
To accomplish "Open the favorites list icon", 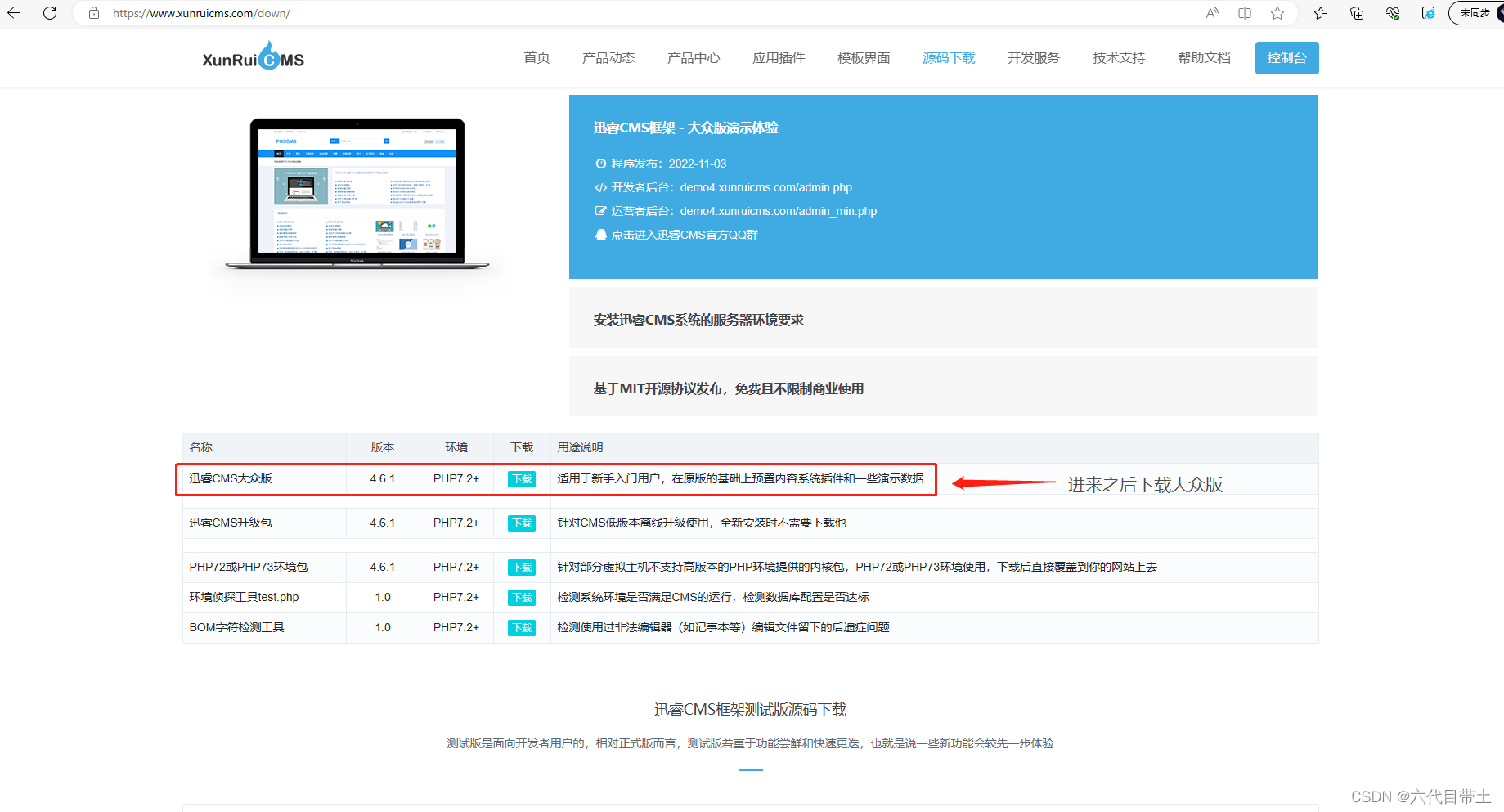I will [1321, 13].
